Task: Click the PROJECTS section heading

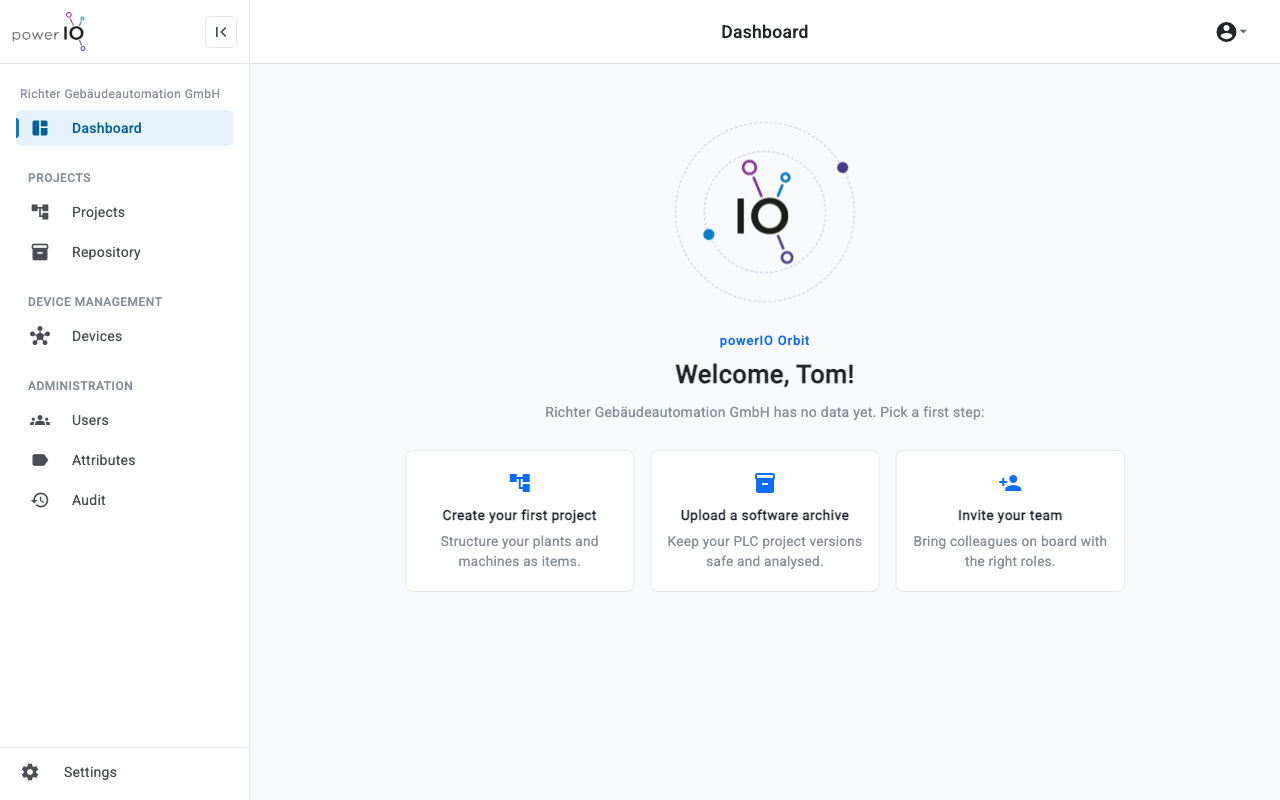Action: 59,178
